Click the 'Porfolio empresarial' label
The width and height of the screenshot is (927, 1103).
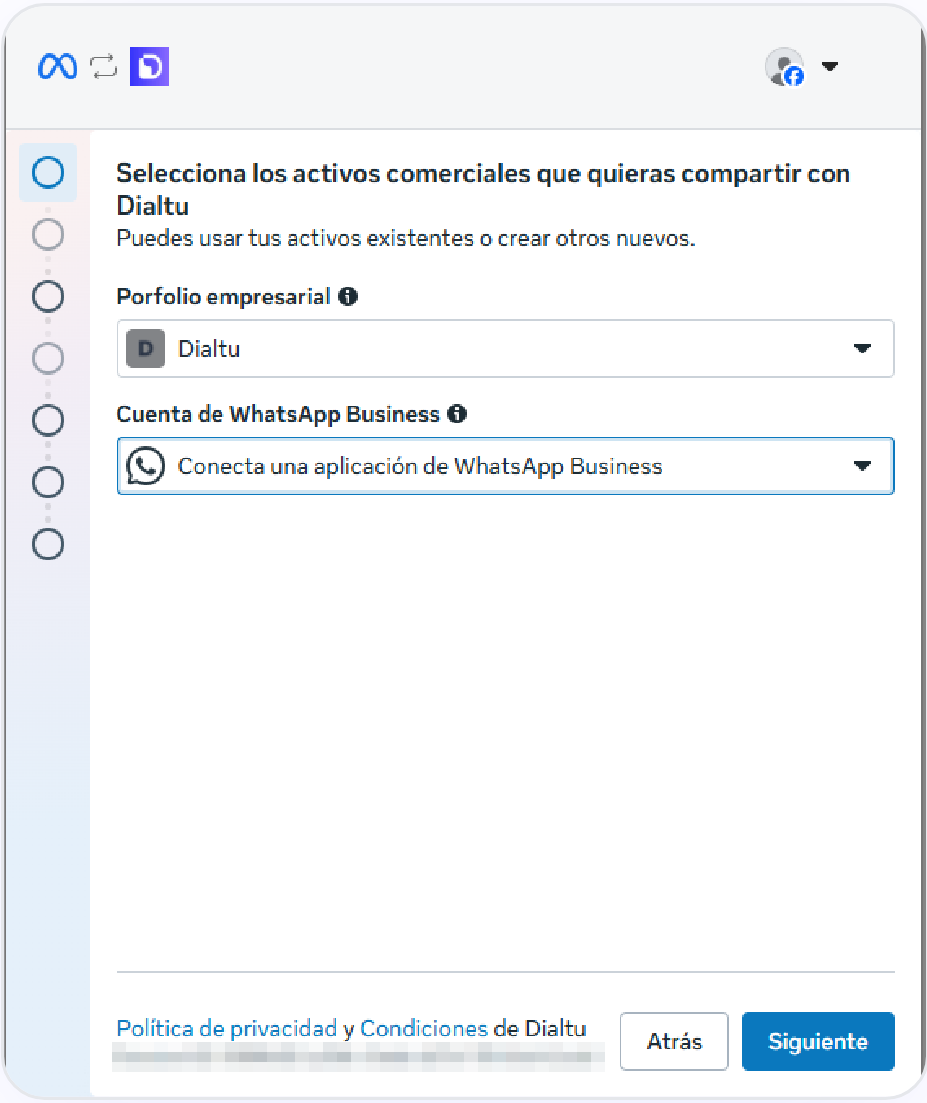[x=223, y=296]
